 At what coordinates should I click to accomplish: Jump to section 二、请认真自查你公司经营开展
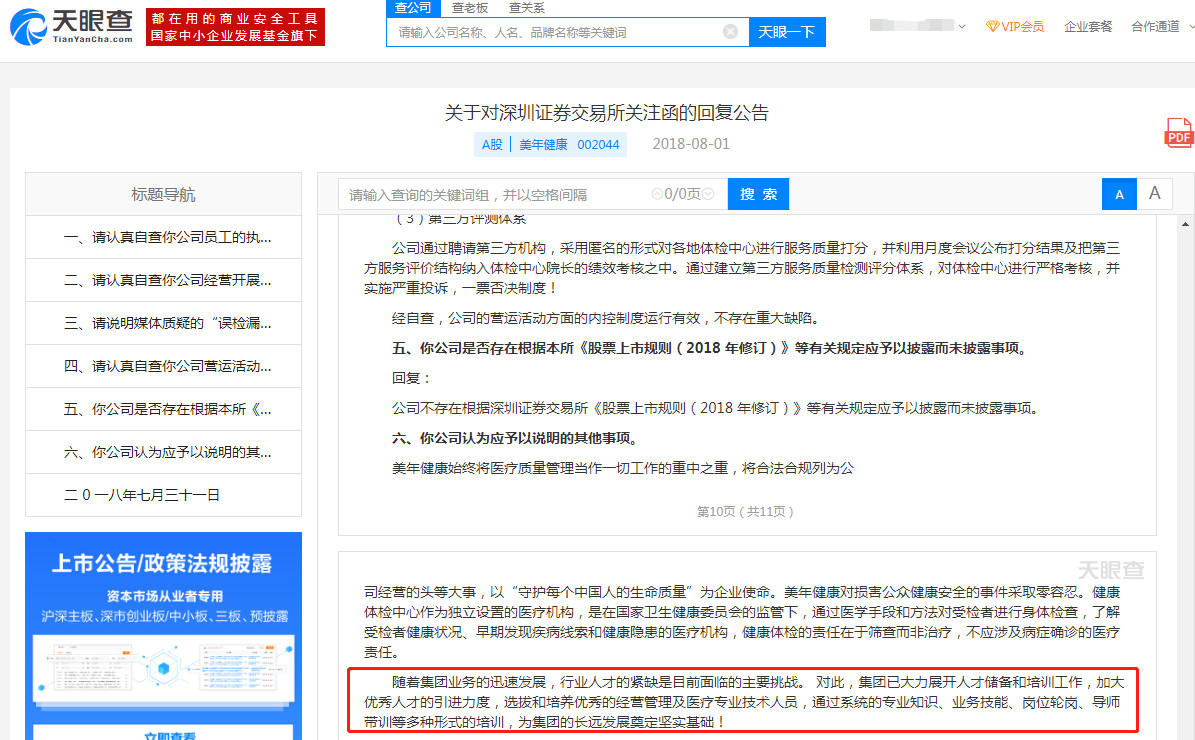tap(164, 280)
